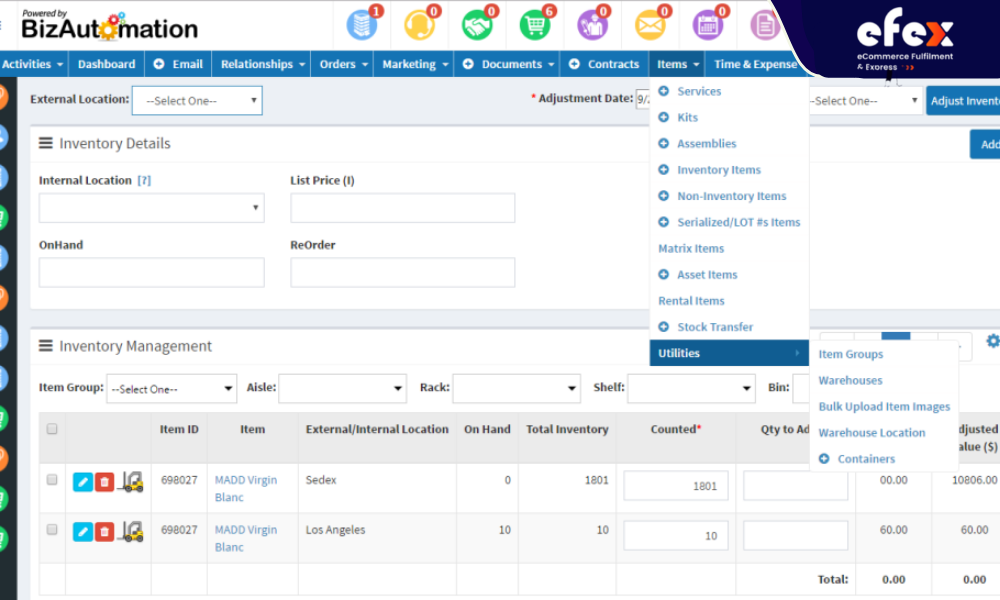Open MADD Virgin Blanc link in Los Angeles row
This screenshot has height=600, width=1000.
[x=246, y=538]
